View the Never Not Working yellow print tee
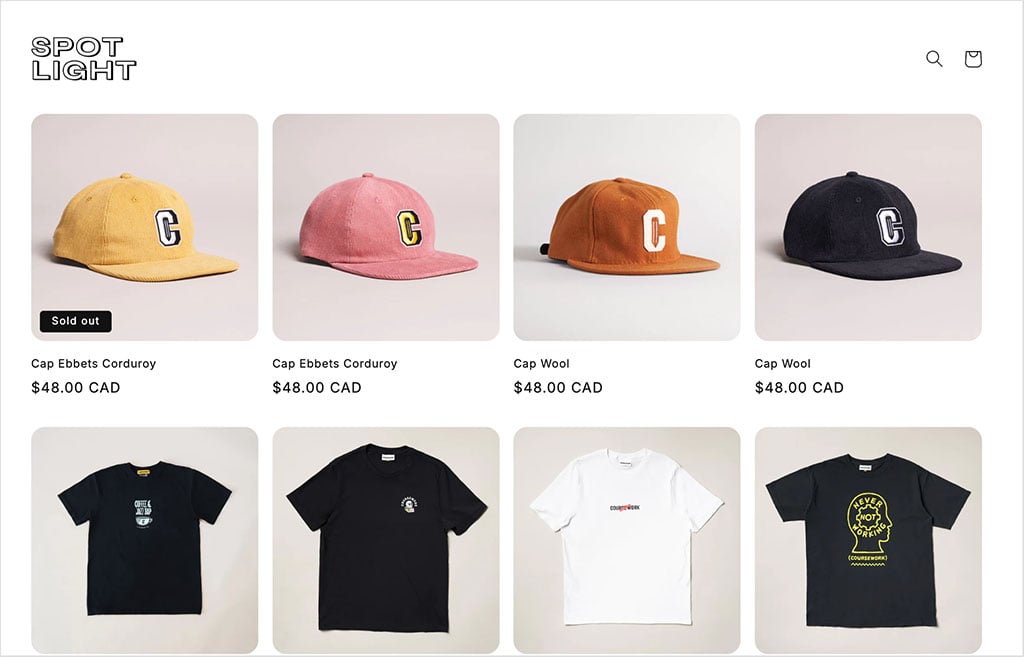The image size is (1024, 657). (x=868, y=540)
